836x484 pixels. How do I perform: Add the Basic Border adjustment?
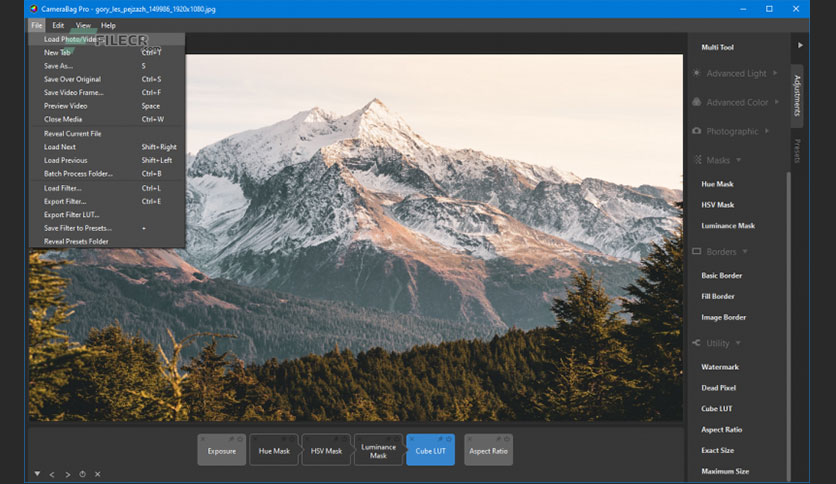[x=721, y=276]
